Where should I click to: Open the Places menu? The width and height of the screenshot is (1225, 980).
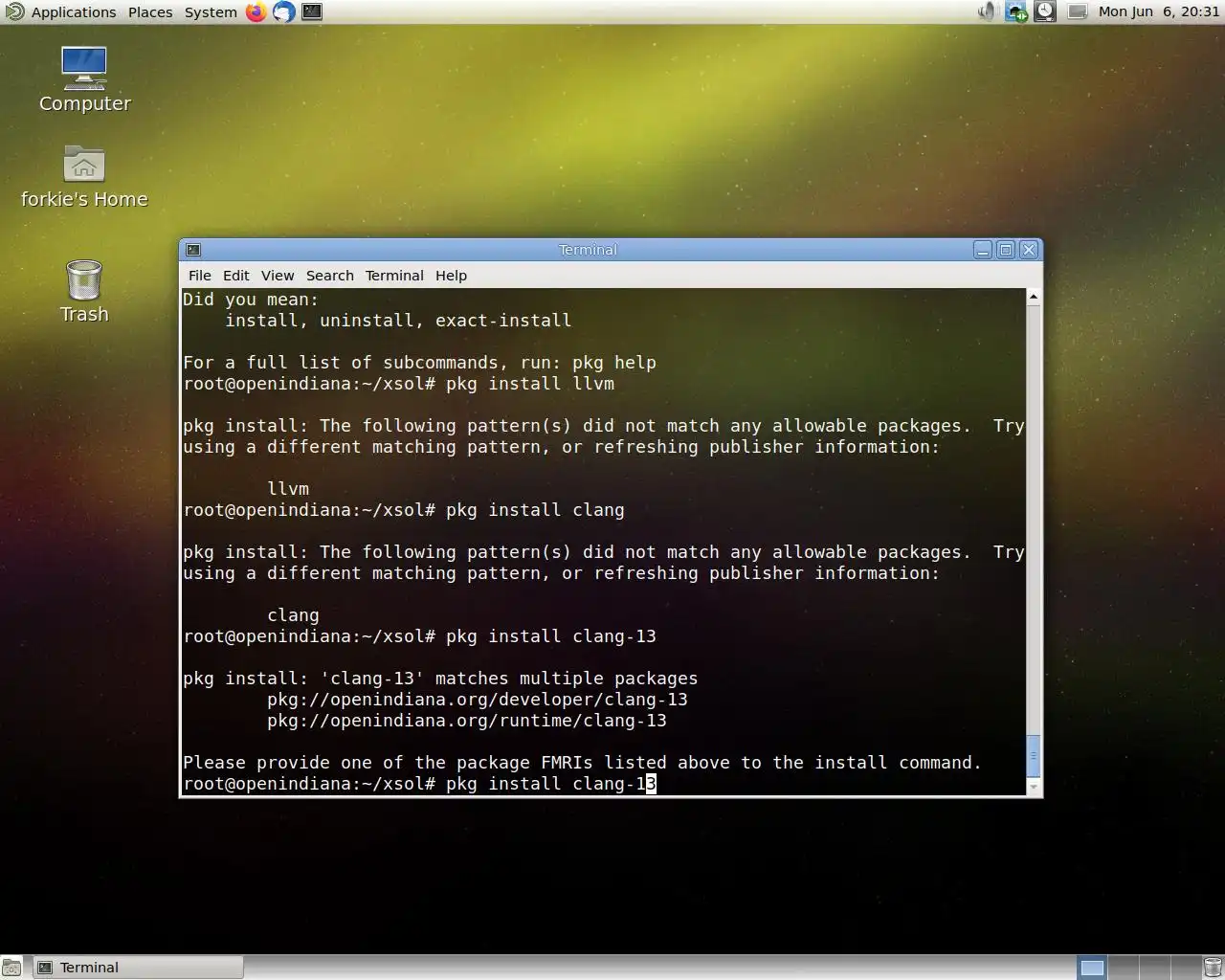coord(150,11)
